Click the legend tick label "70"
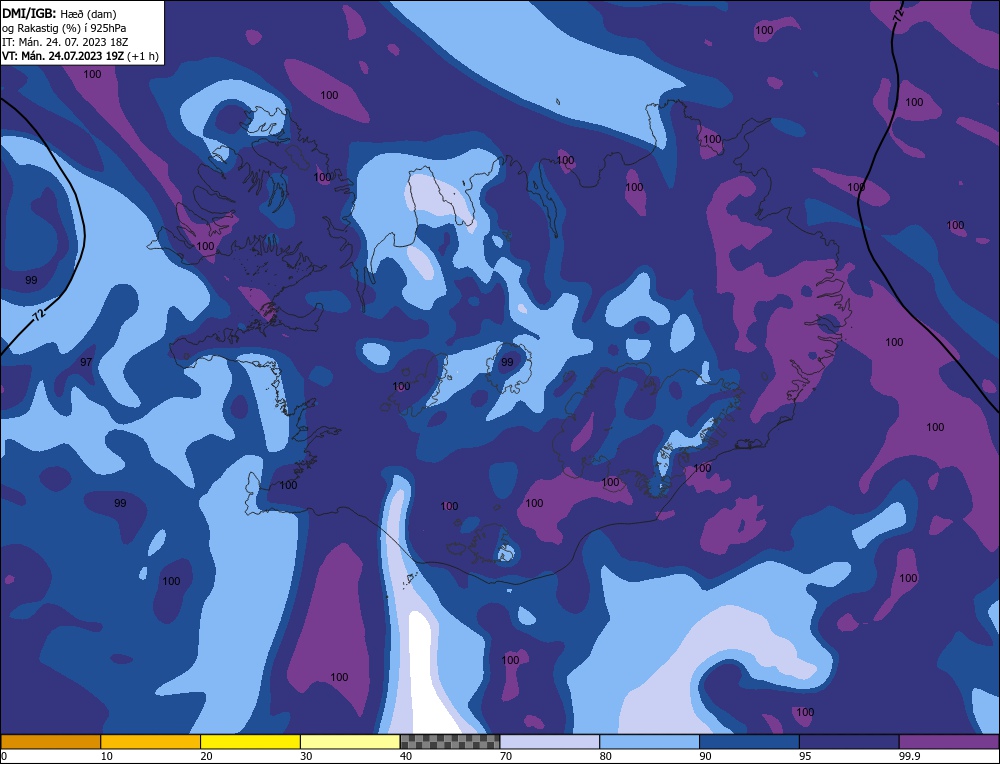 pyautogui.click(x=506, y=756)
